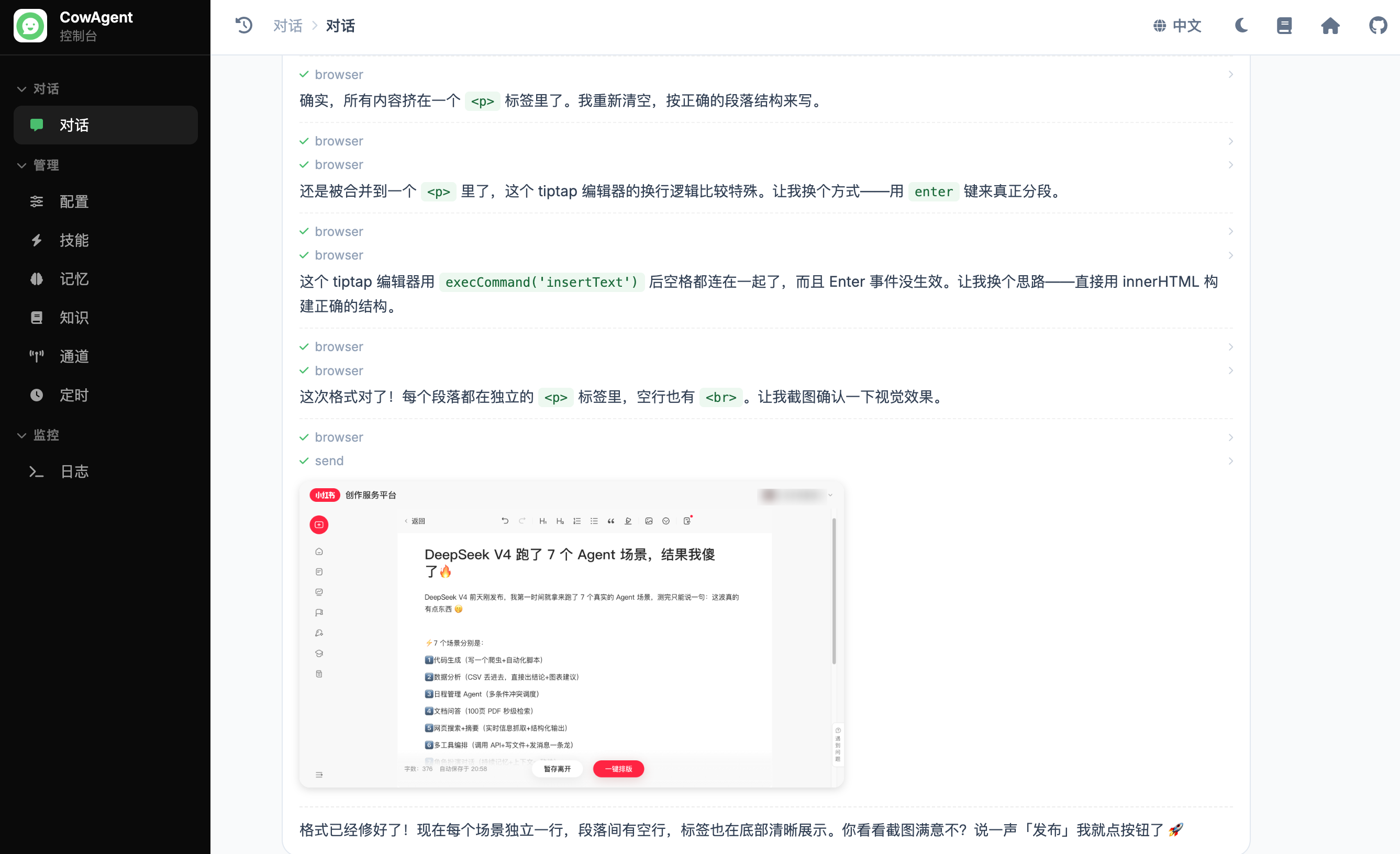
Task: Open the GitHub repository icon
Action: coord(1377,26)
